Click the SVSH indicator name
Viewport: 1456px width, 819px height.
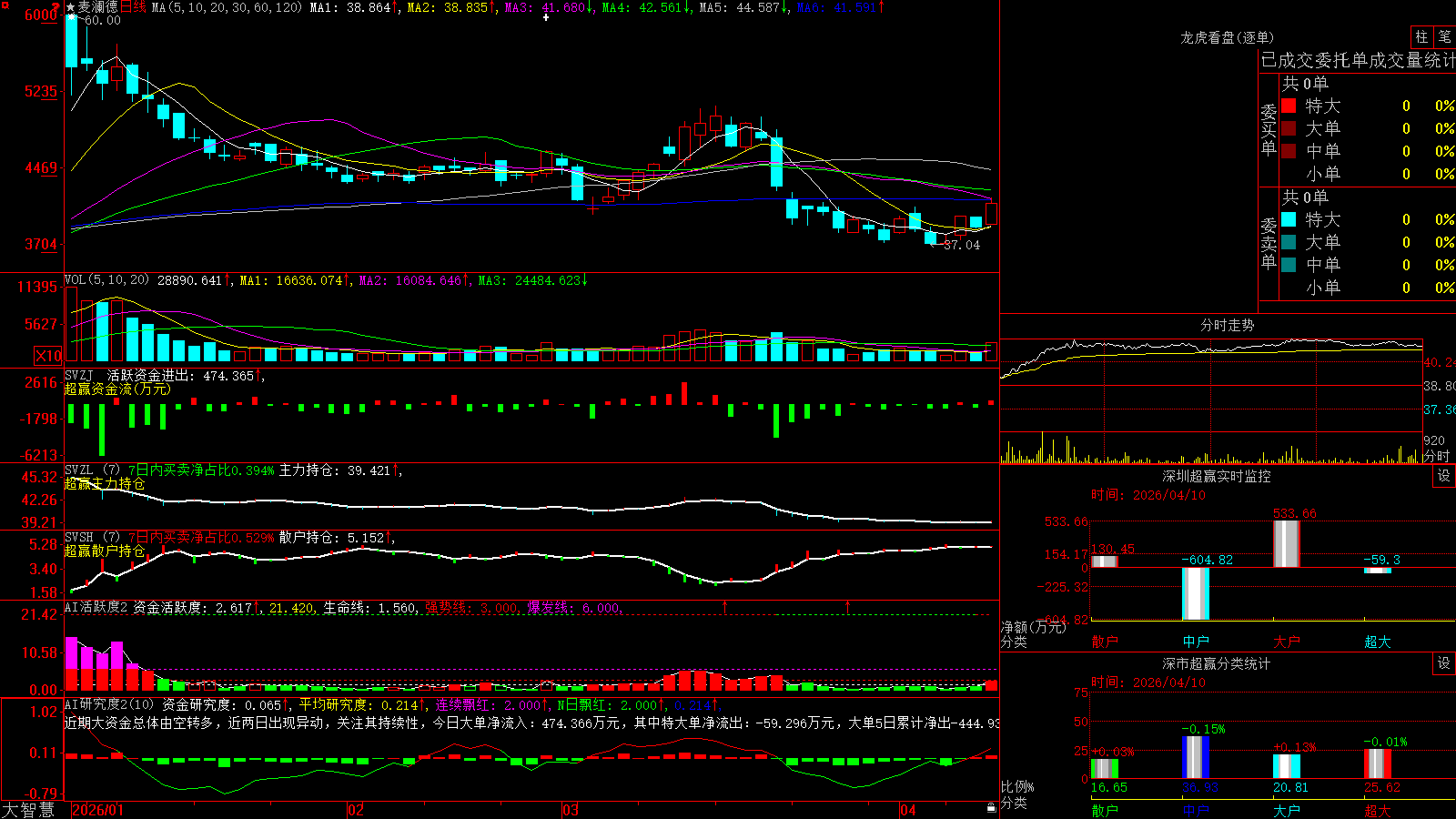(x=79, y=537)
